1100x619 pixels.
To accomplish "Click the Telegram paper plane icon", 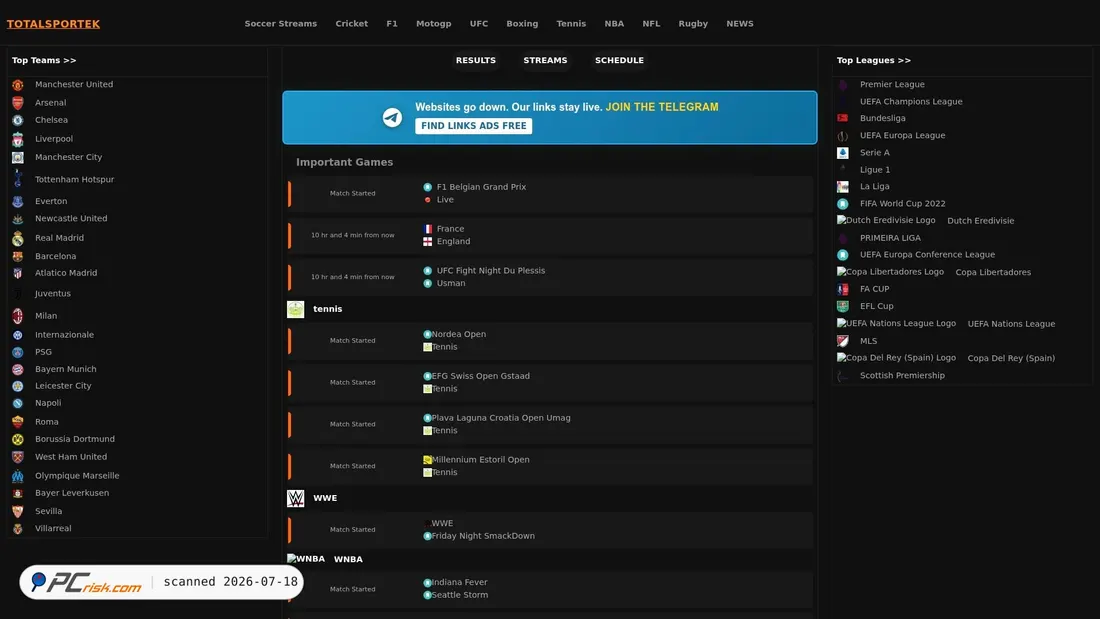I will coord(392,117).
